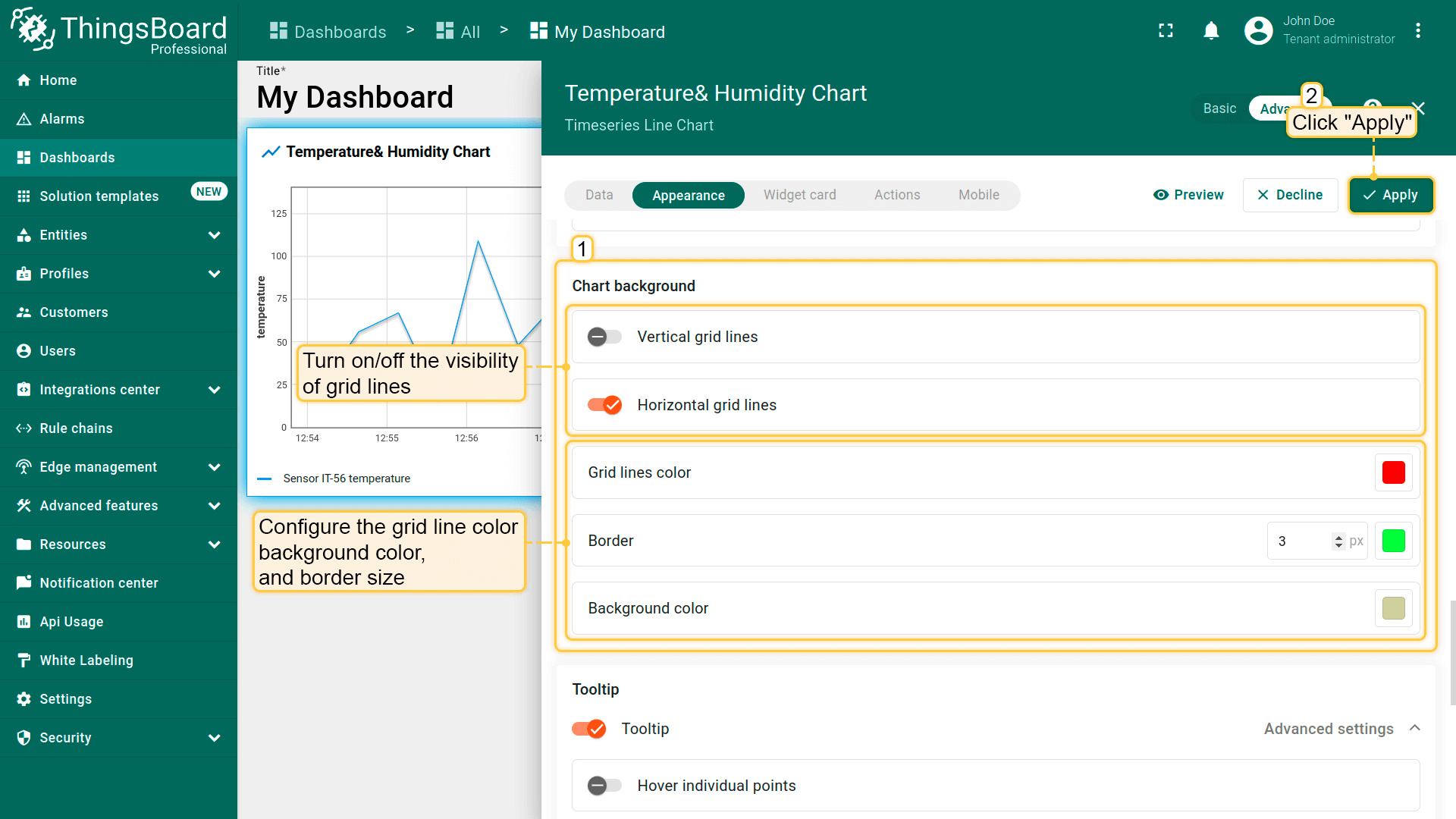Turn on Hover individual points

(604, 786)
